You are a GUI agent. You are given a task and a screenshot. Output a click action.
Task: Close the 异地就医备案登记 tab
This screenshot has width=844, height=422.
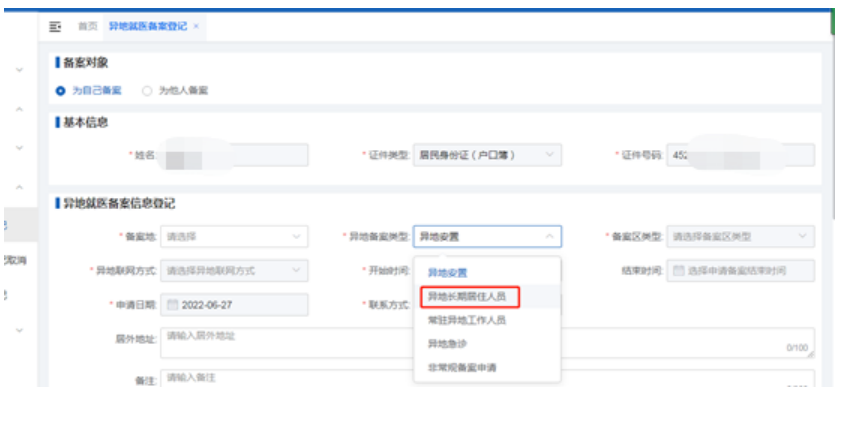point(196,25)
